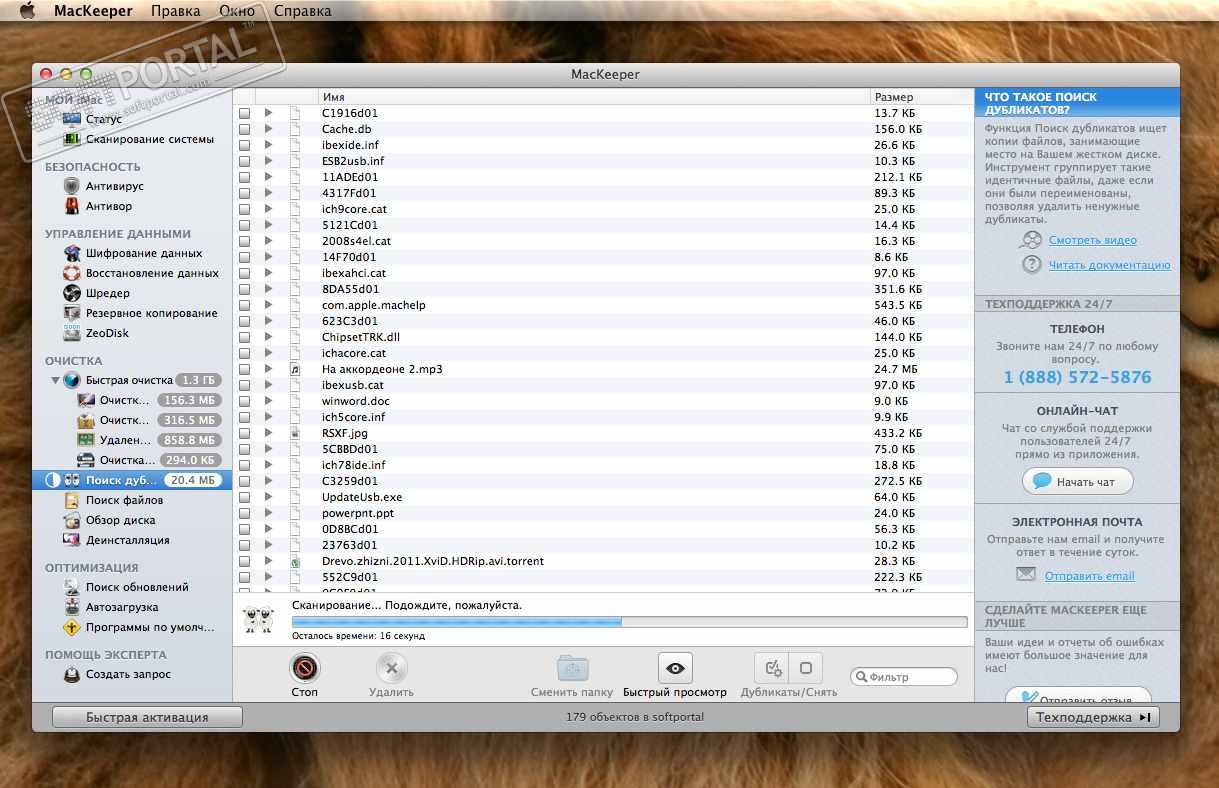Open the Поиск файлов icon

click(72, 500)
